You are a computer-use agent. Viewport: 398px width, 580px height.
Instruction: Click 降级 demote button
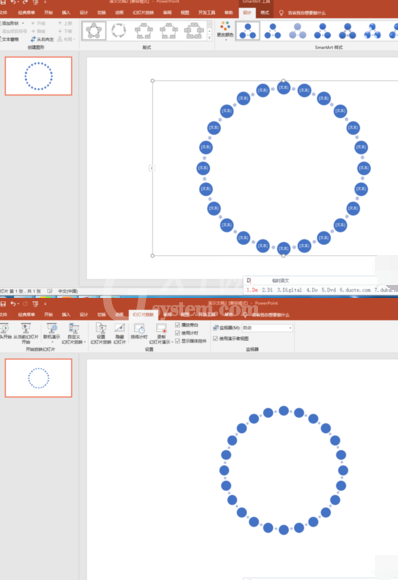tap(38, 31)
